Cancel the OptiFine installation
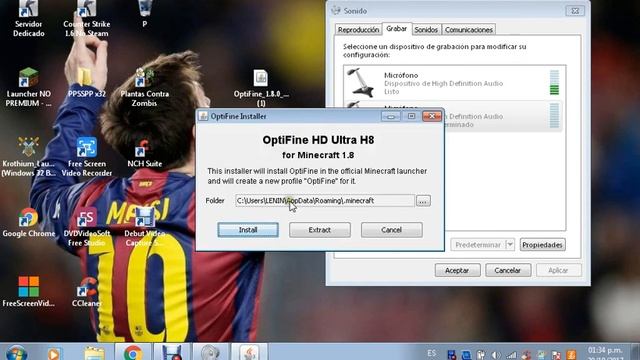The image size is (640, 360). tap(391, 230)
